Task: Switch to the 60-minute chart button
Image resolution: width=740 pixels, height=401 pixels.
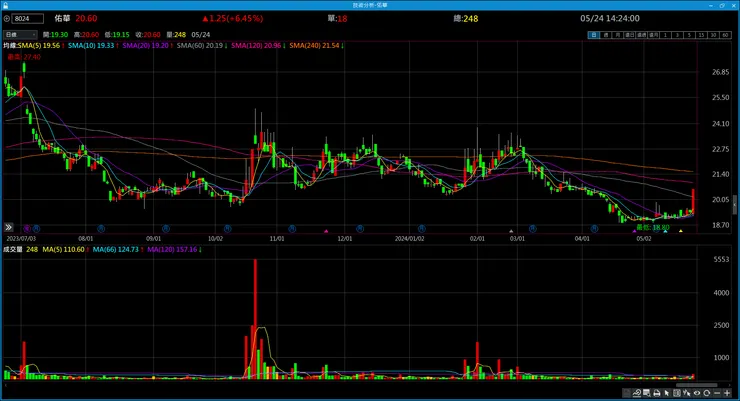Action: [x=725, y=35]
